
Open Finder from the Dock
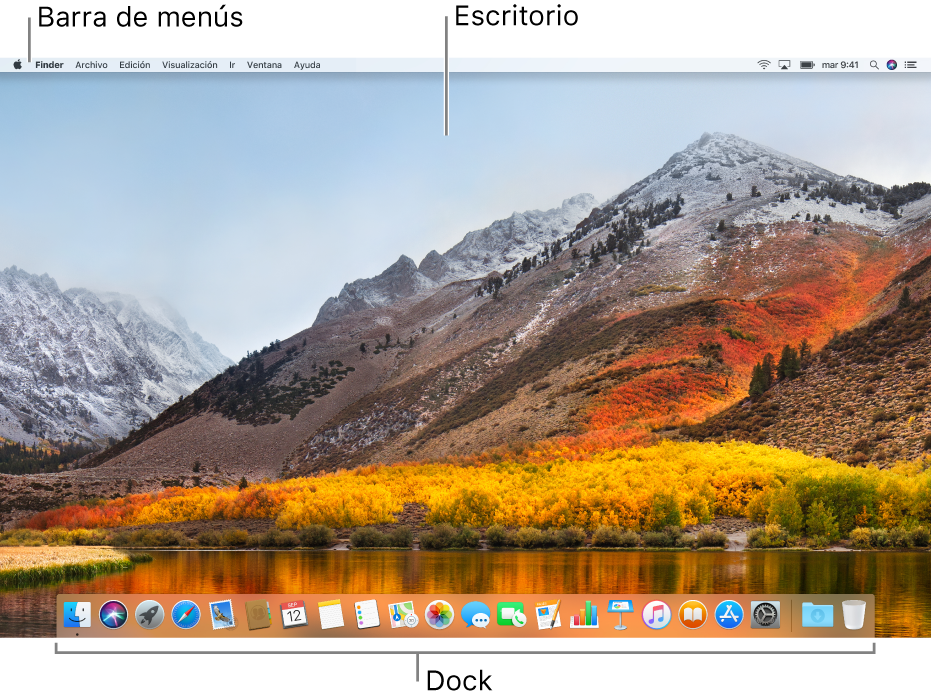[77, 614]
